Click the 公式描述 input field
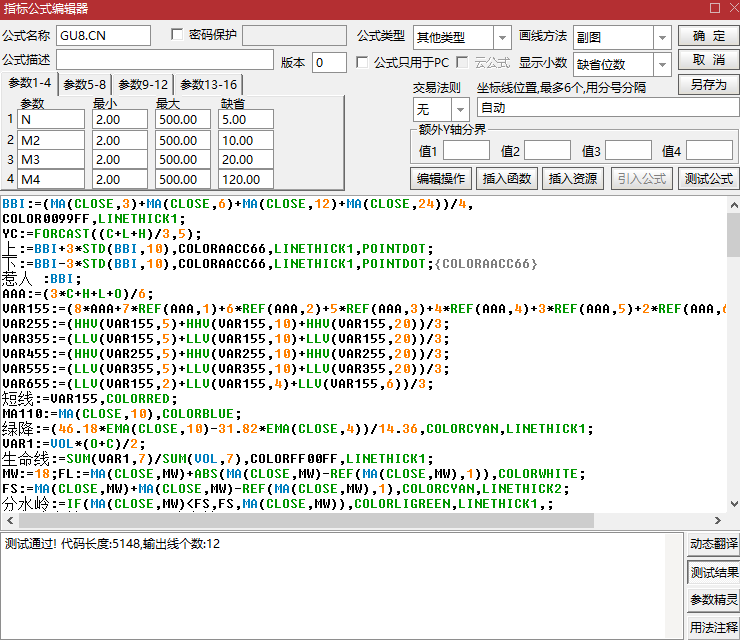 [165, 60]
